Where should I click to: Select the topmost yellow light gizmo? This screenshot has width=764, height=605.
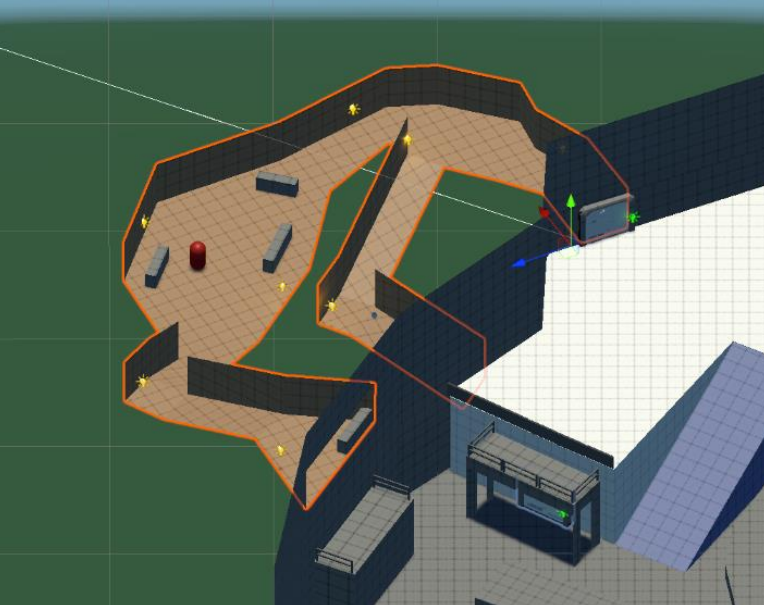(353, 109)
